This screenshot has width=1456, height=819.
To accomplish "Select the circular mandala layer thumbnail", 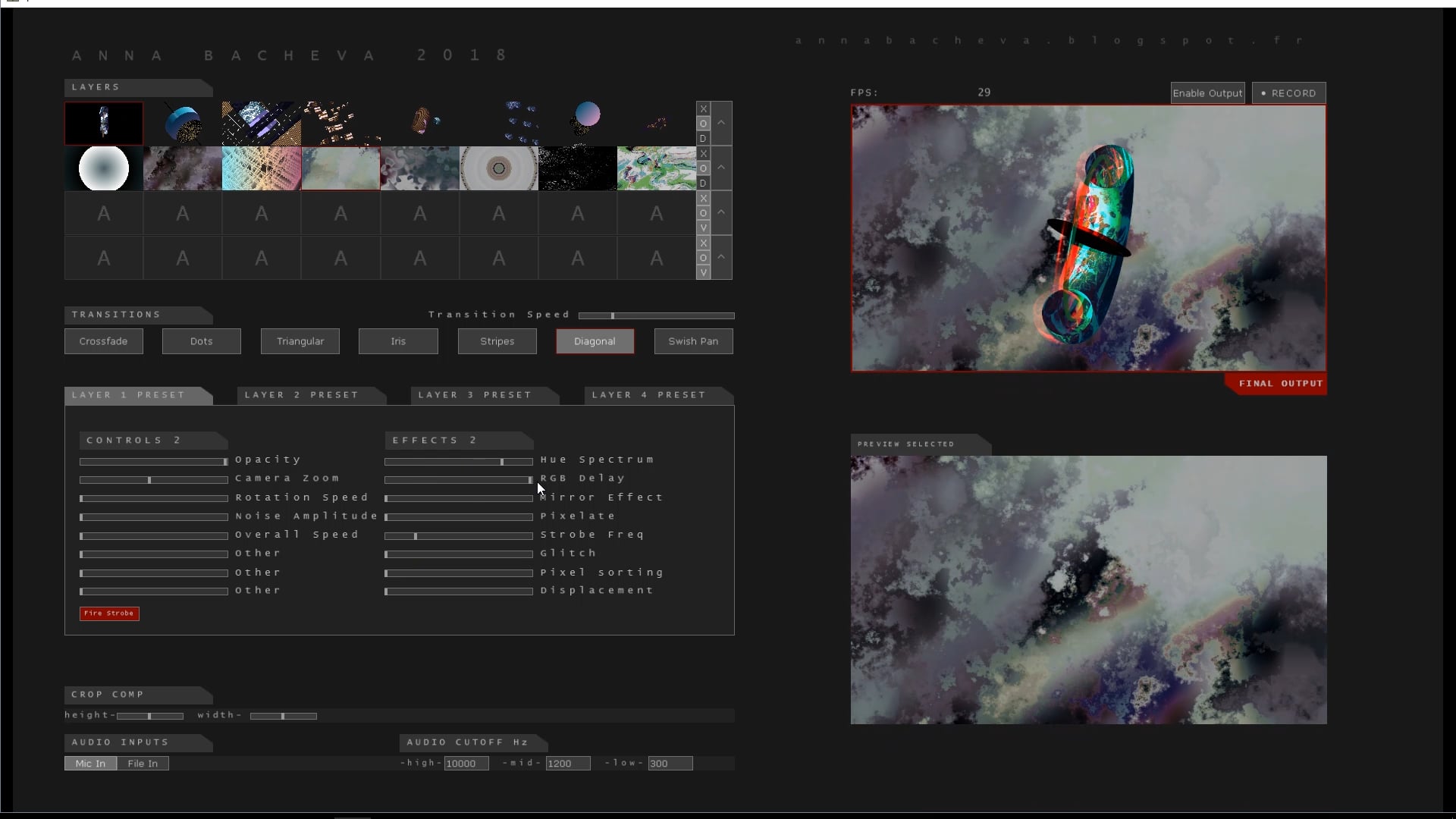I will (498, 168).
